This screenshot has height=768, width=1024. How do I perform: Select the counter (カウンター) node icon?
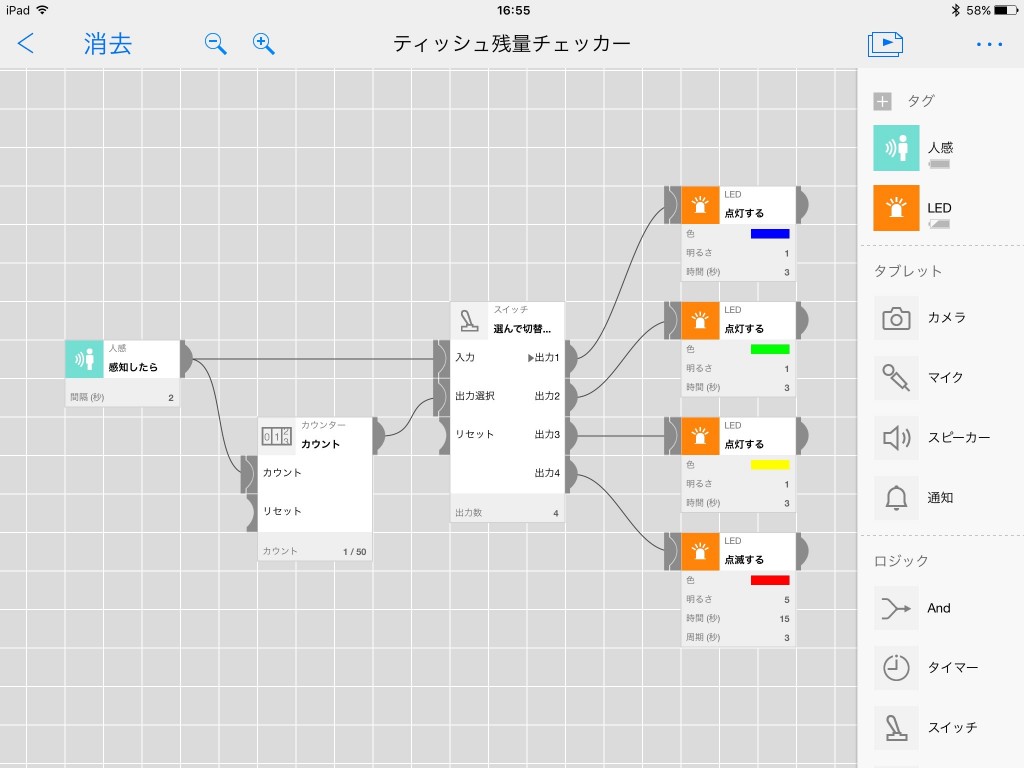point(277,436)
